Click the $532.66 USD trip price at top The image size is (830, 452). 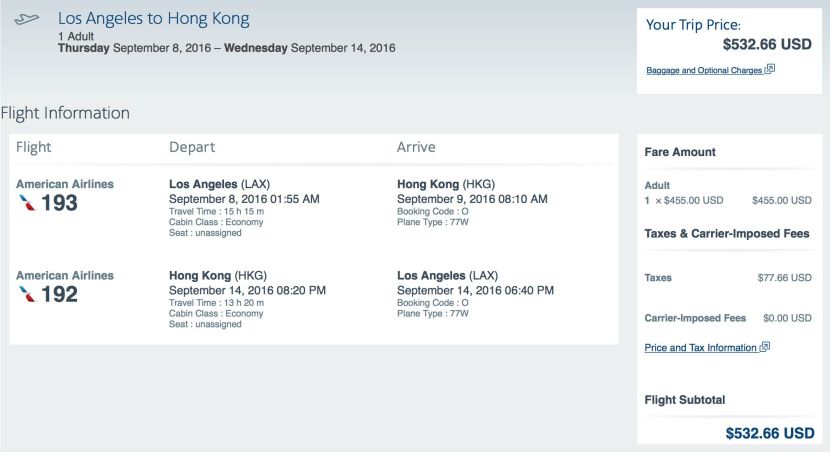[x=767, y=44]
